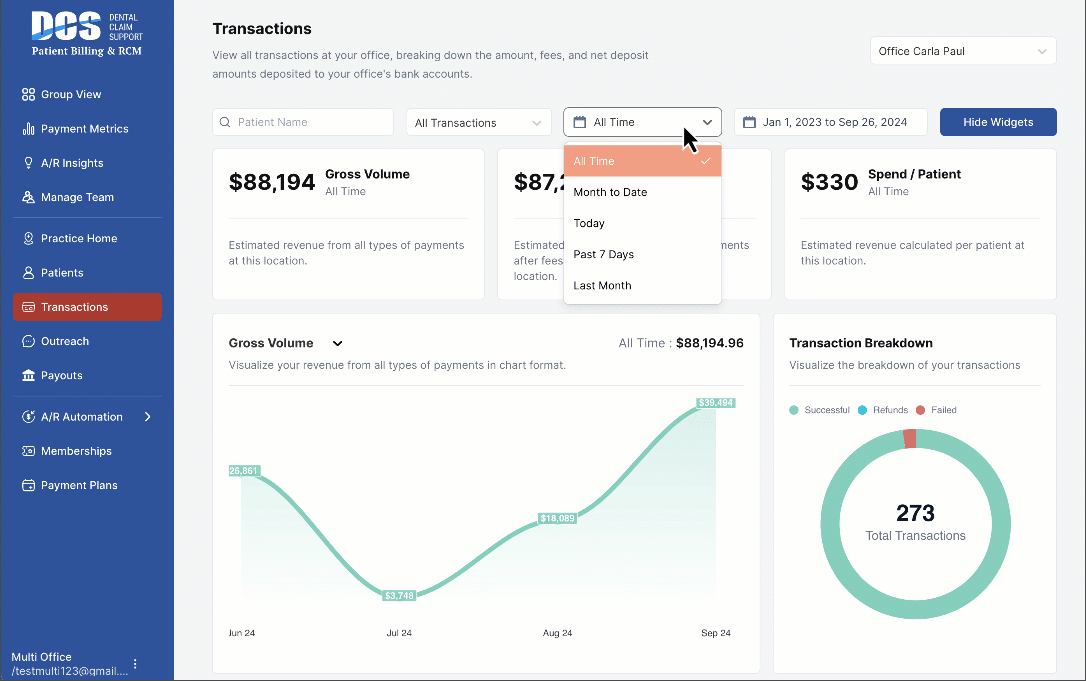Toggle Successful legend in Transaction Breakdown
The height and width of the screenshot is (681, 1086).
[x=820, y=410]
